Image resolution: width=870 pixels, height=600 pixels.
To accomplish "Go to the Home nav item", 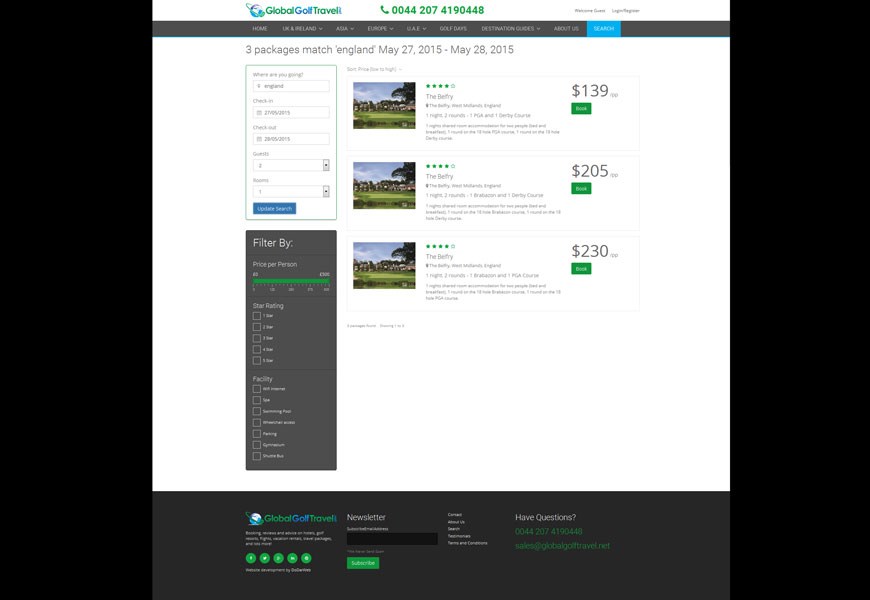I will point(260,29).
